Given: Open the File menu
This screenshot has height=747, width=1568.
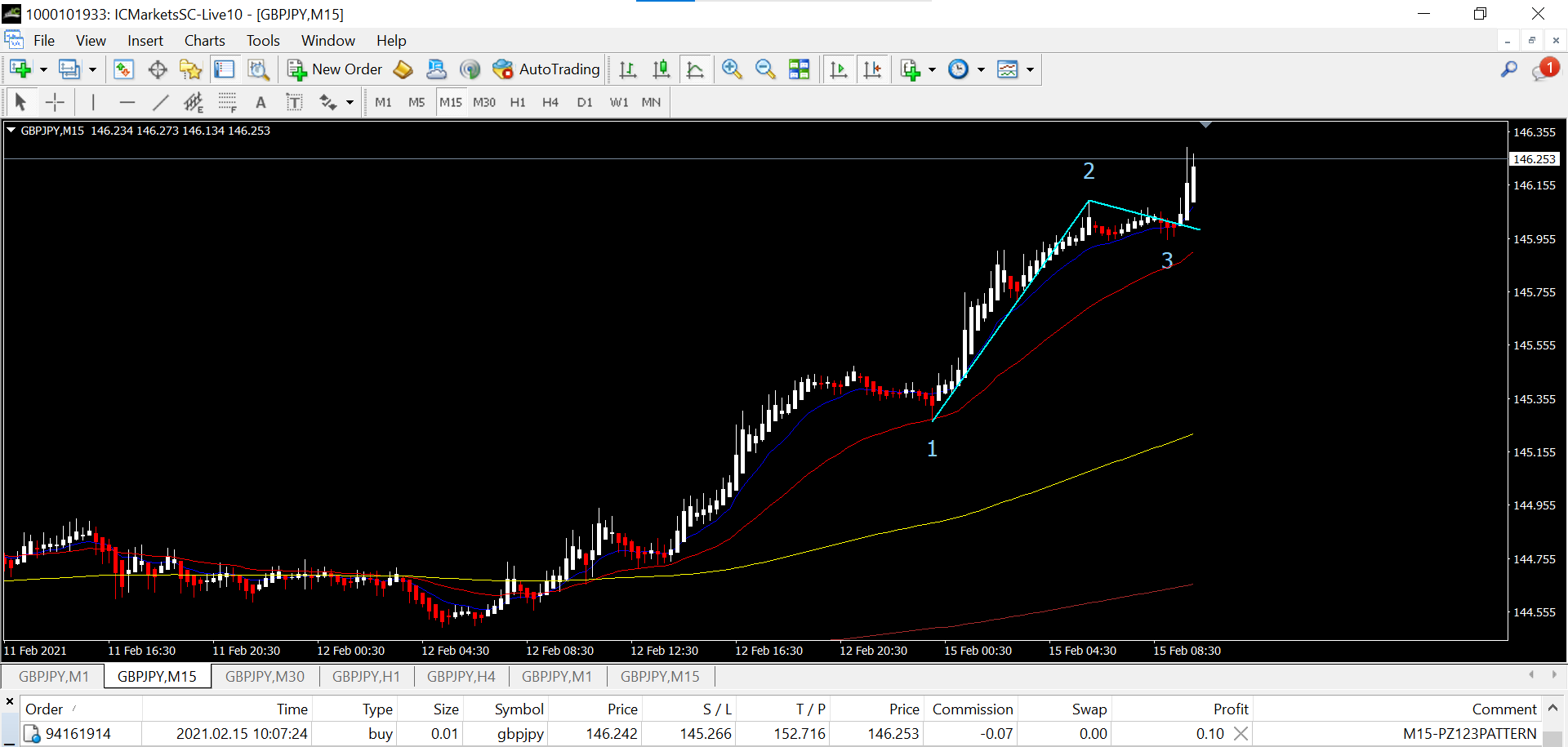Looking at the screenshot, I should coord(44,41).
